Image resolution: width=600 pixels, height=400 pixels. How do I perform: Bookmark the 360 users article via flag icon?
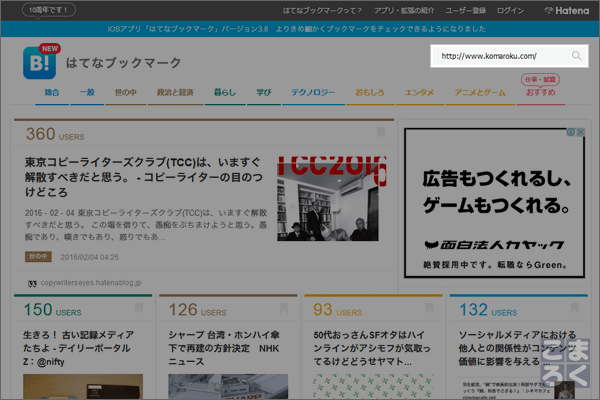pos(381,132)
